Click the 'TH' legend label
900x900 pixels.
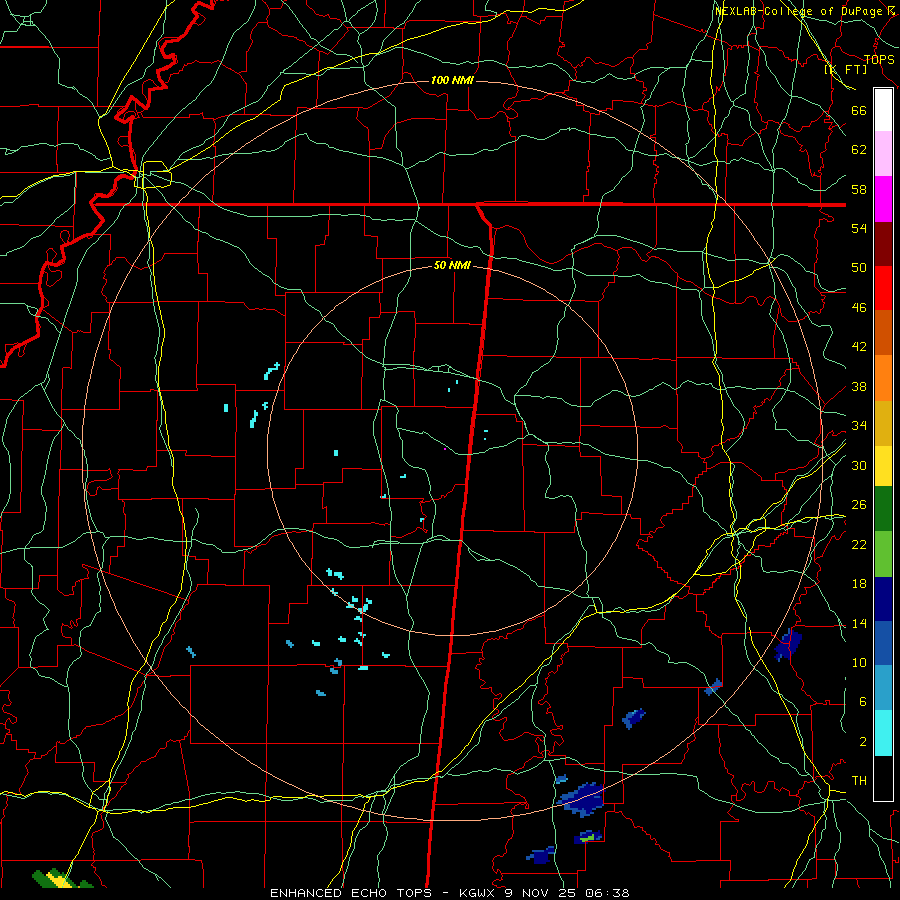(x=859, y=780)
